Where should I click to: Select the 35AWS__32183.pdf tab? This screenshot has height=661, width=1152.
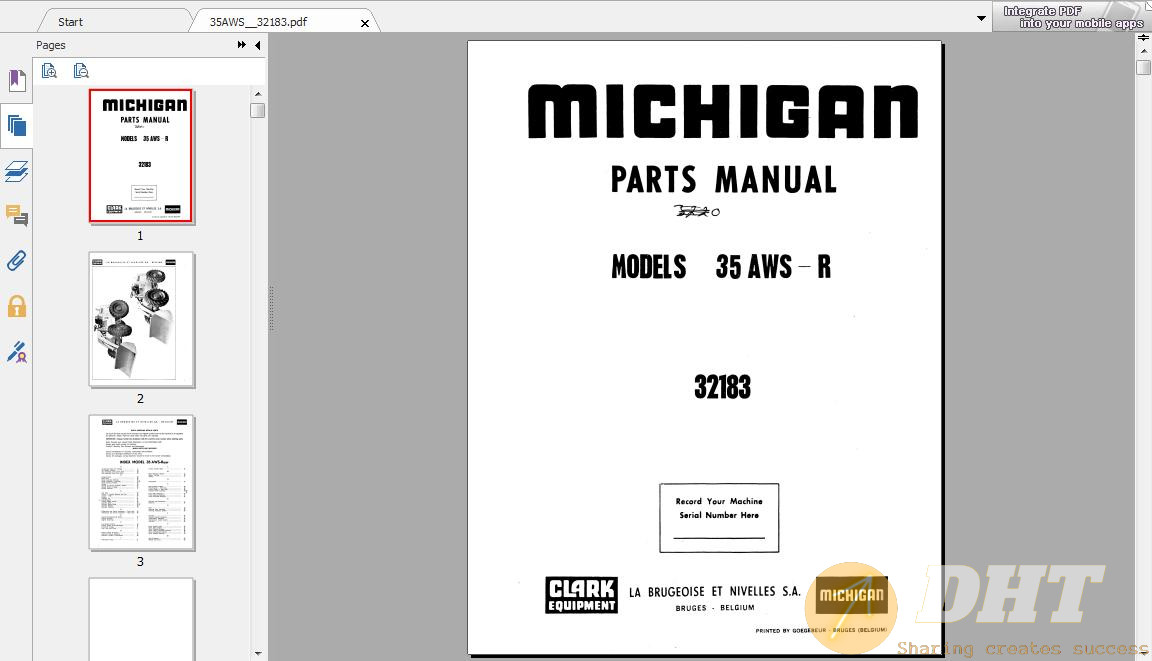tap(258, 22)
